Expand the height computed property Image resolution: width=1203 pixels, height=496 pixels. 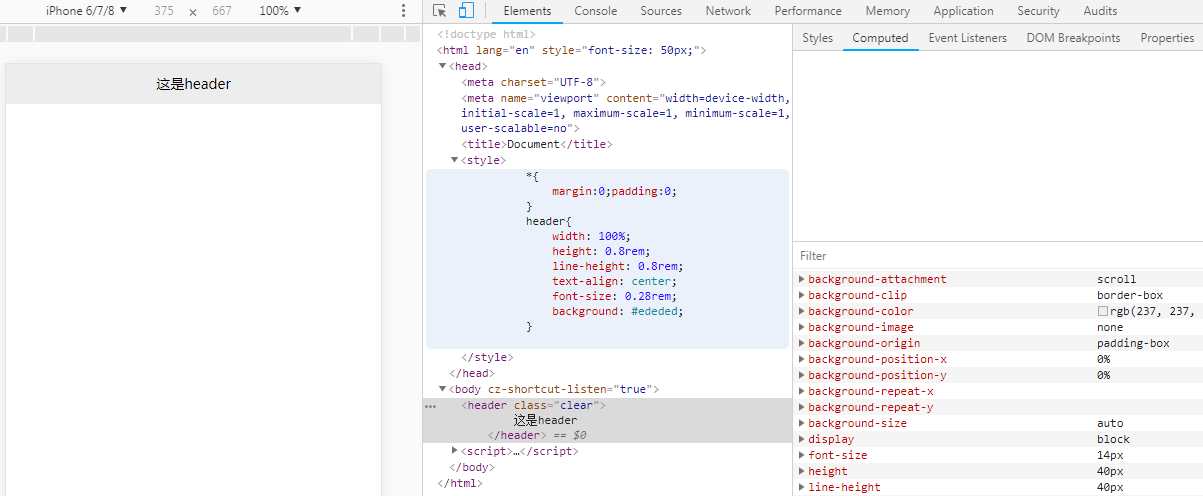[802, 471]
